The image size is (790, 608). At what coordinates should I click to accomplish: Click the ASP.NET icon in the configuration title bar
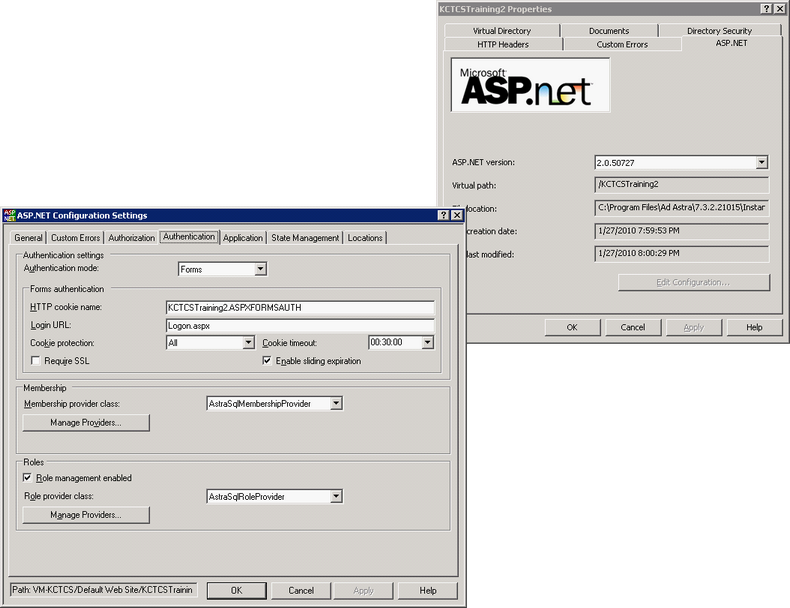coord(9,215)
